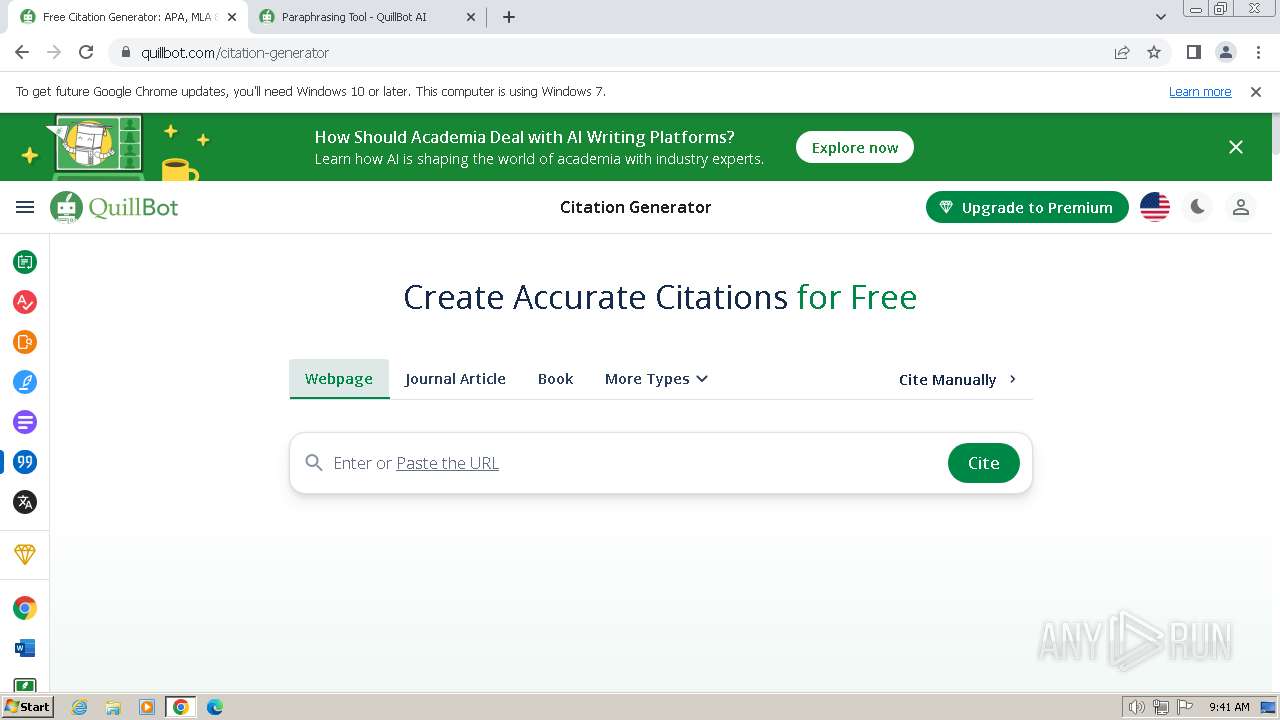Image resolution: width=1280 pixels, height=720 pixels.
Task: Open Chrome three-dot menu
Action: tap(1257, 52)
